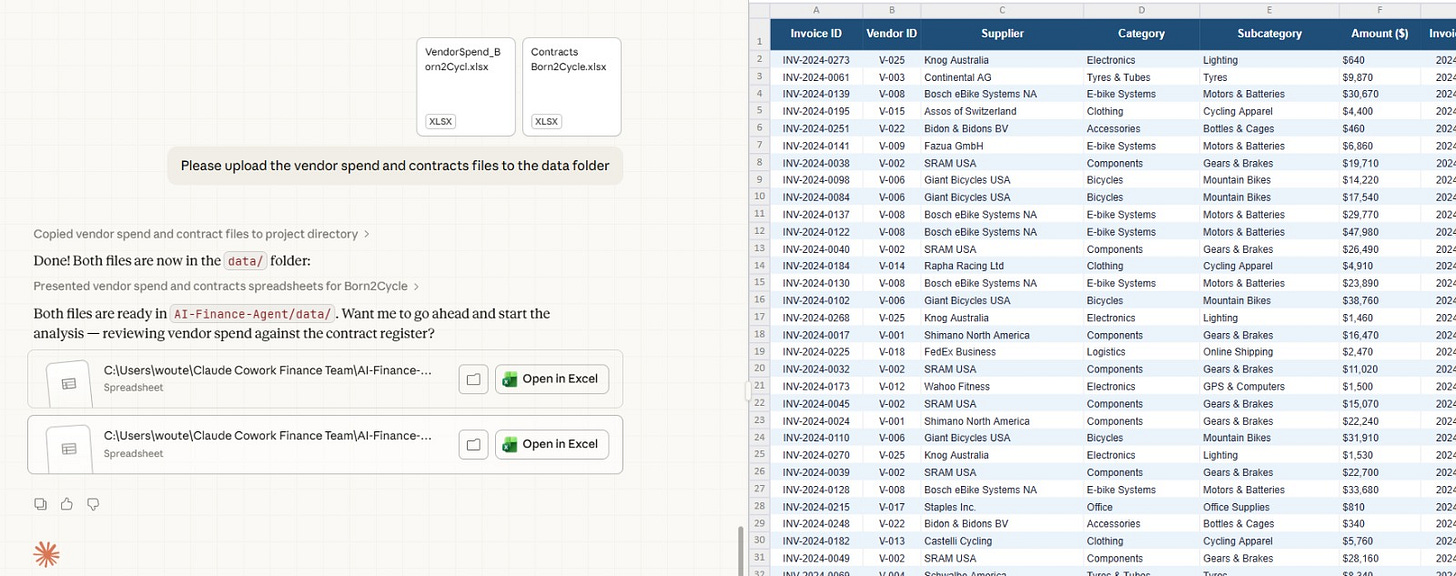Click the chat panel vertical scrollbar
Image resolution: width=1456 pixels, height=576 pixels.
point(741,549)
